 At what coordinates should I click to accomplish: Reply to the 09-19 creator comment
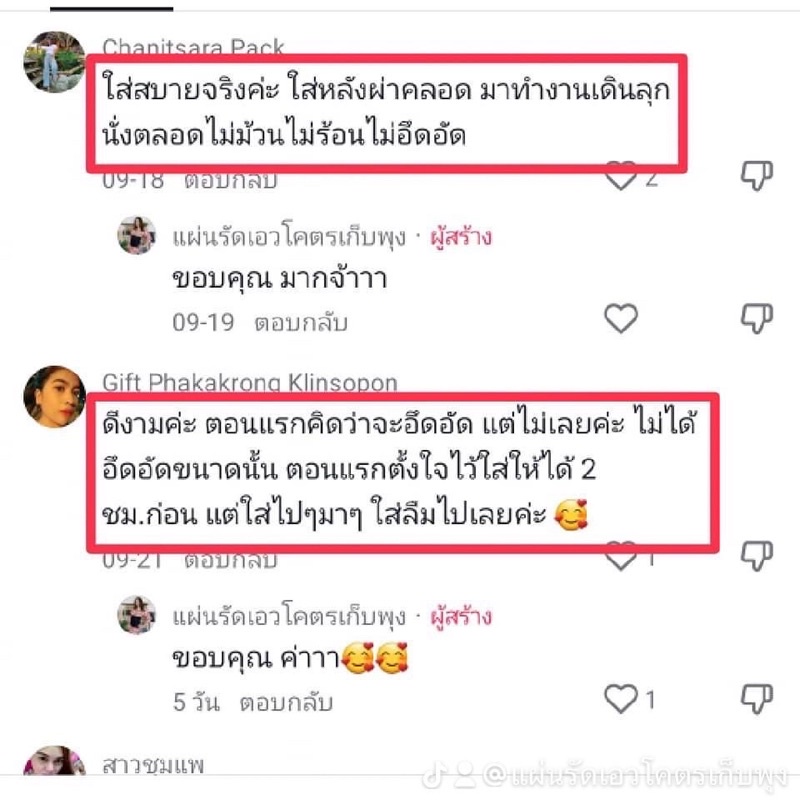(301, 323)
